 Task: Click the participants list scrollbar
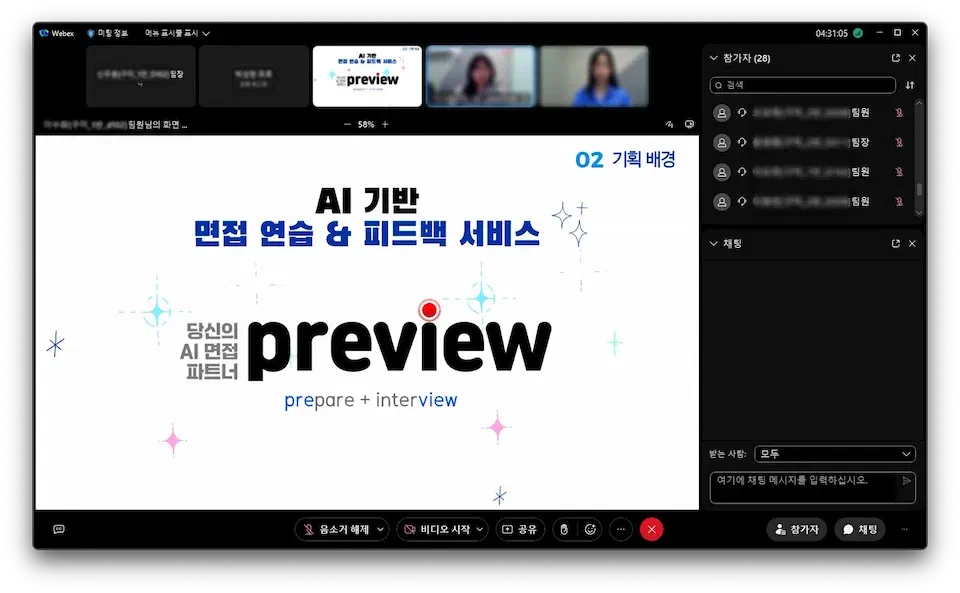tap(919, 188)
